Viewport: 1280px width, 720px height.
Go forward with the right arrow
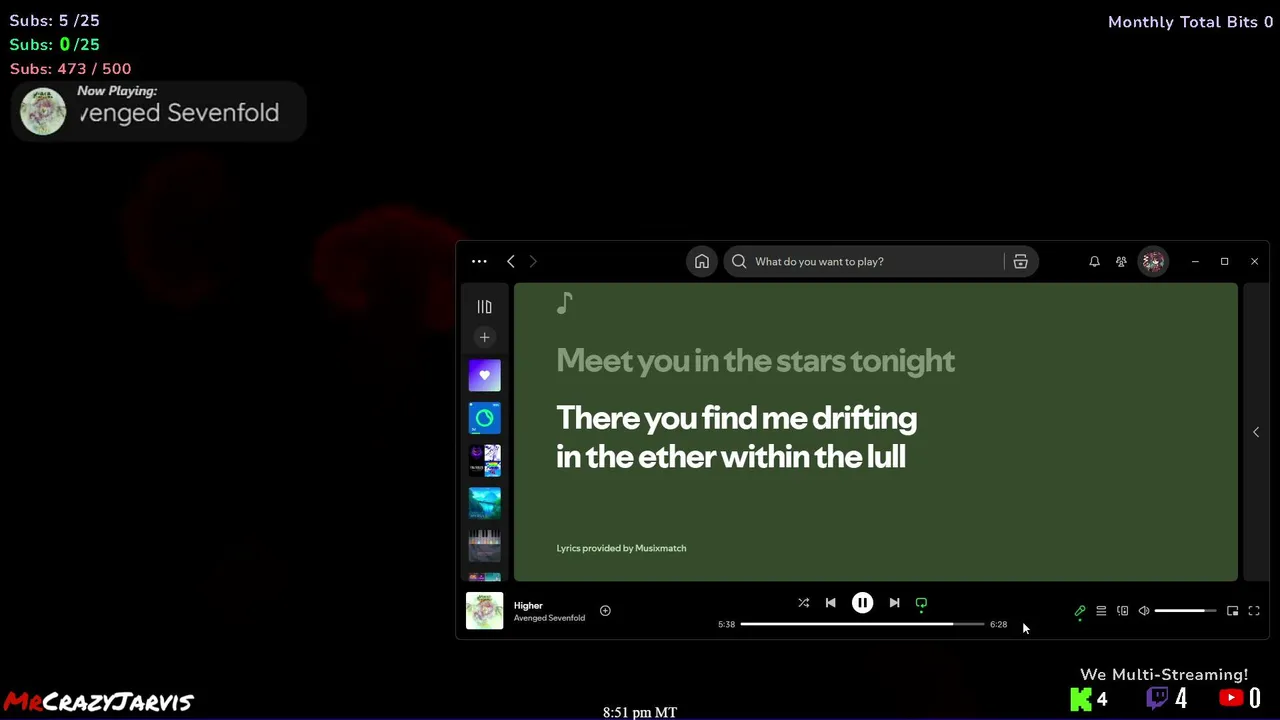coord(533,262)
